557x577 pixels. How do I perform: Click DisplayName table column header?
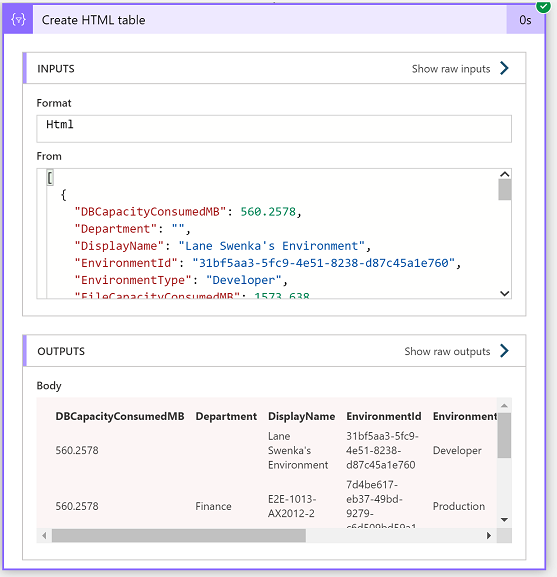tap(301, 416)
